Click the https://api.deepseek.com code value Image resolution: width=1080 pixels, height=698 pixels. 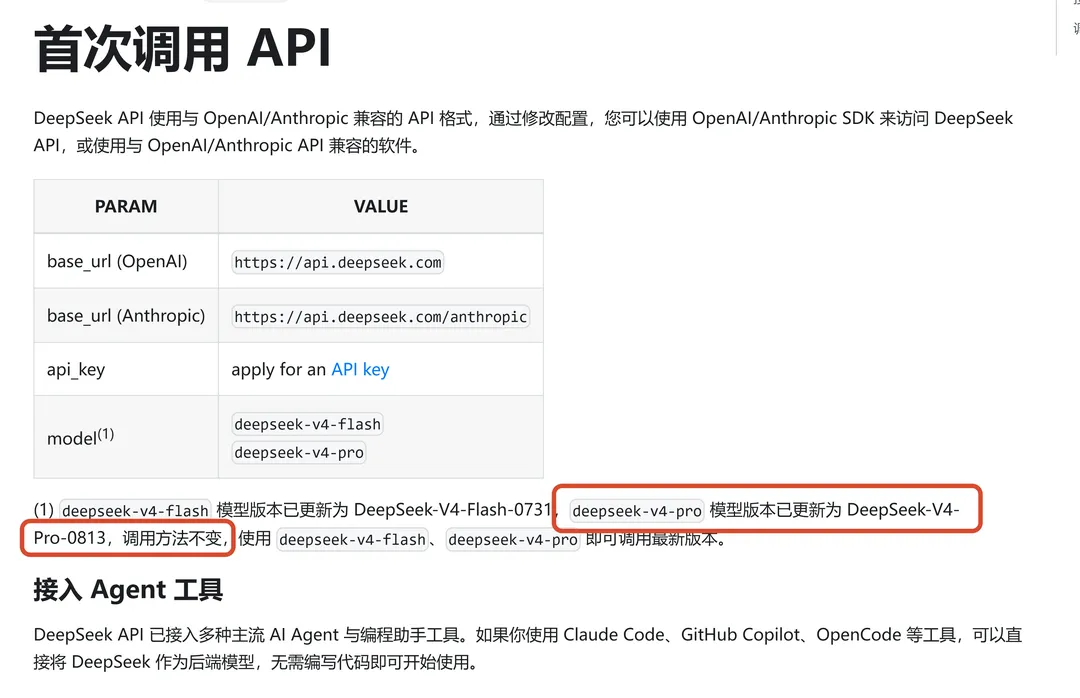click(x=338, y=263)
